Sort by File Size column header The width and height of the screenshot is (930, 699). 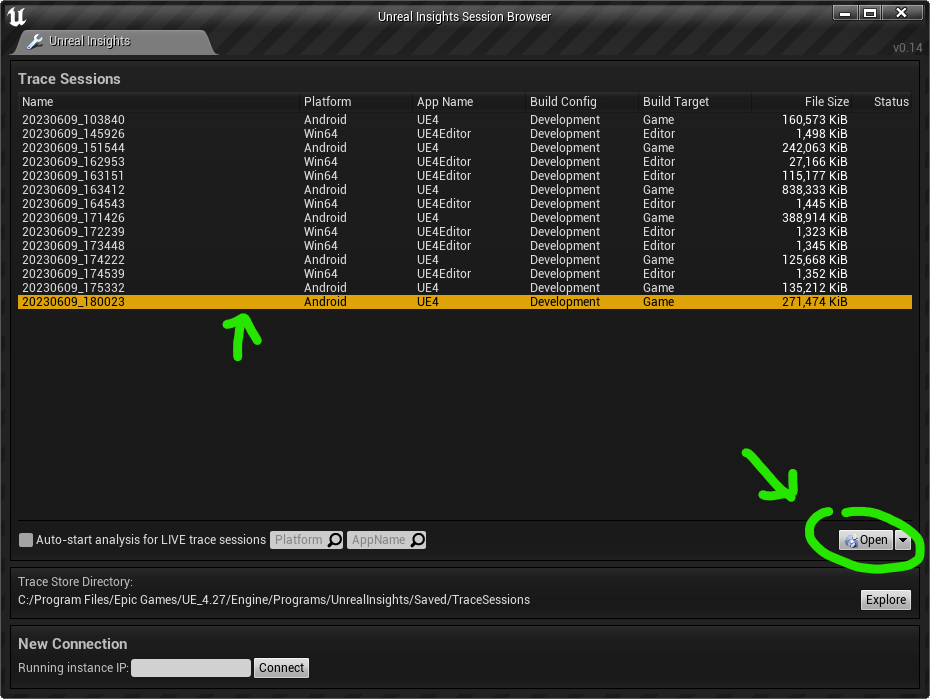point(802,101)
